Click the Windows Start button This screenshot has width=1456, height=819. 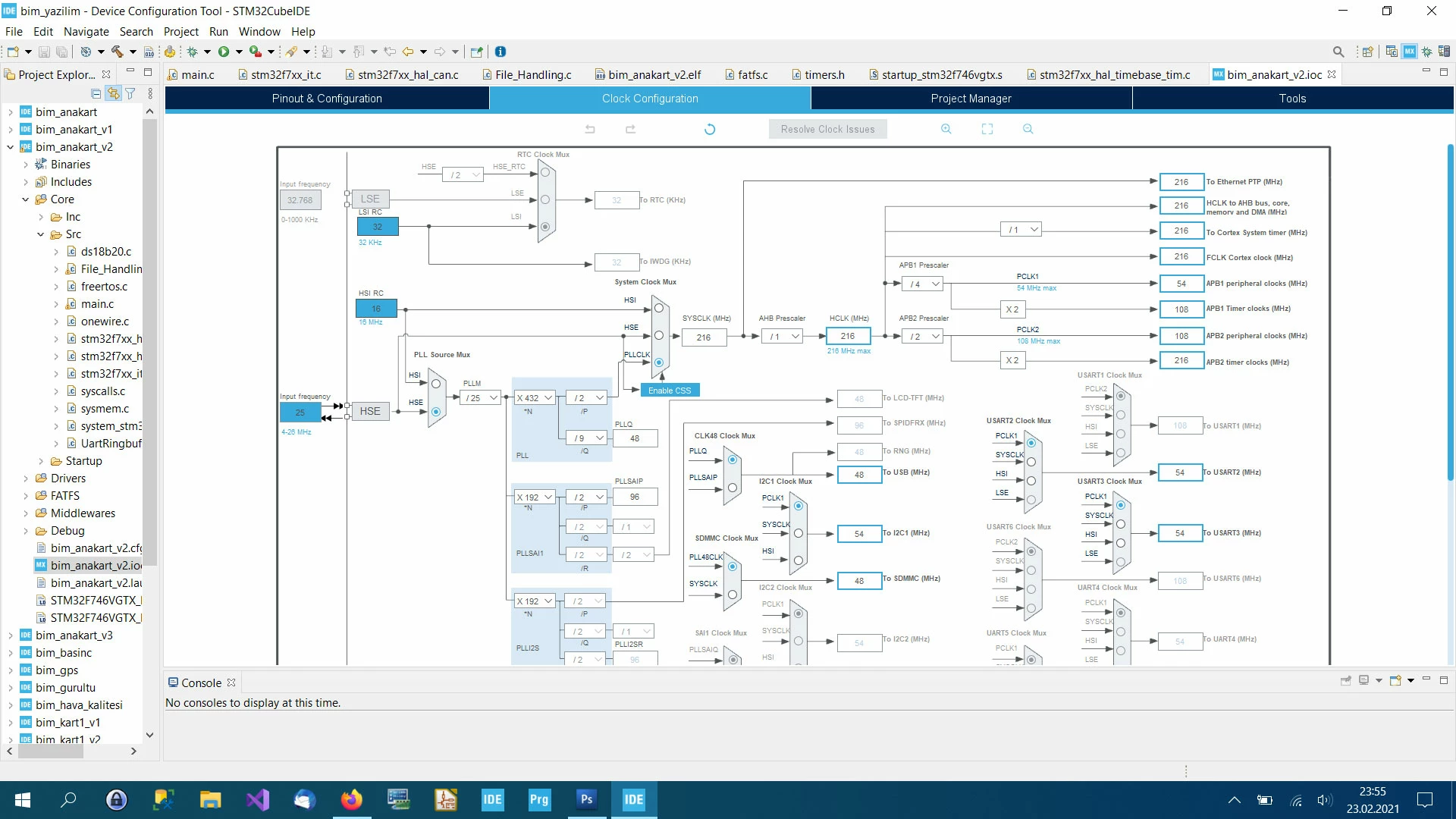pyautogui.click(x=23, y=799)
